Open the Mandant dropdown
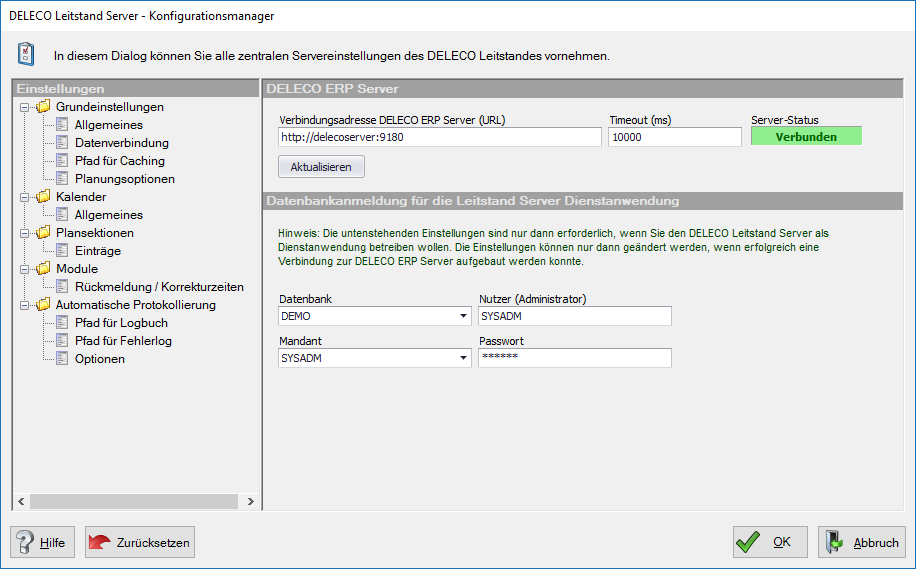916x569 pixels. [463, 358]
